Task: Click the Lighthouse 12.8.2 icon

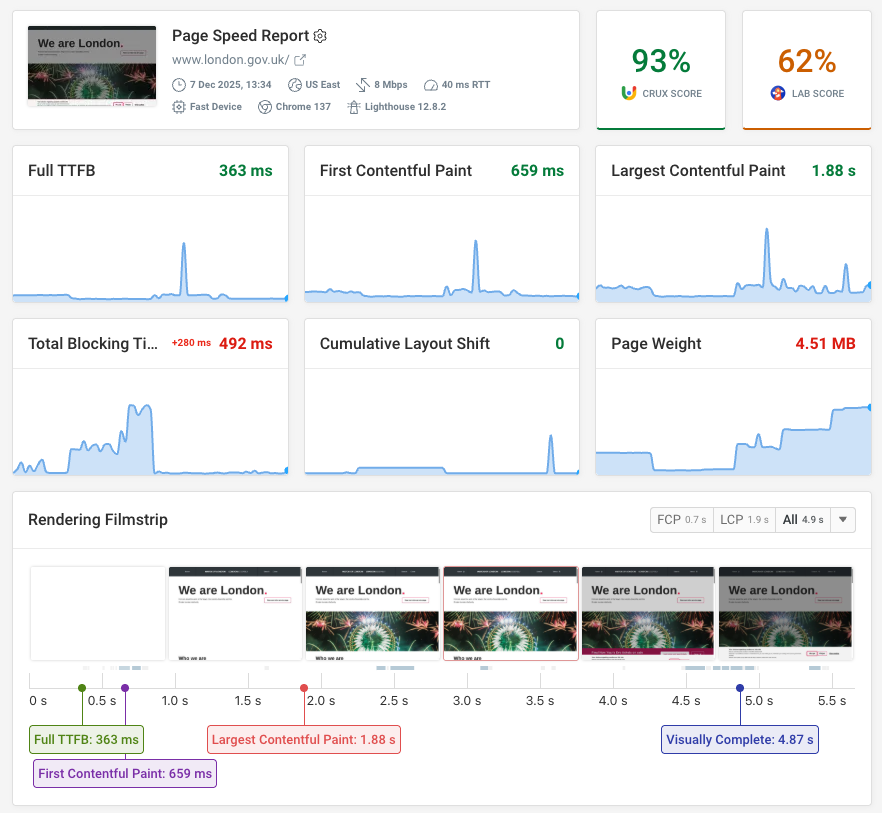Action: click(355, 106)
